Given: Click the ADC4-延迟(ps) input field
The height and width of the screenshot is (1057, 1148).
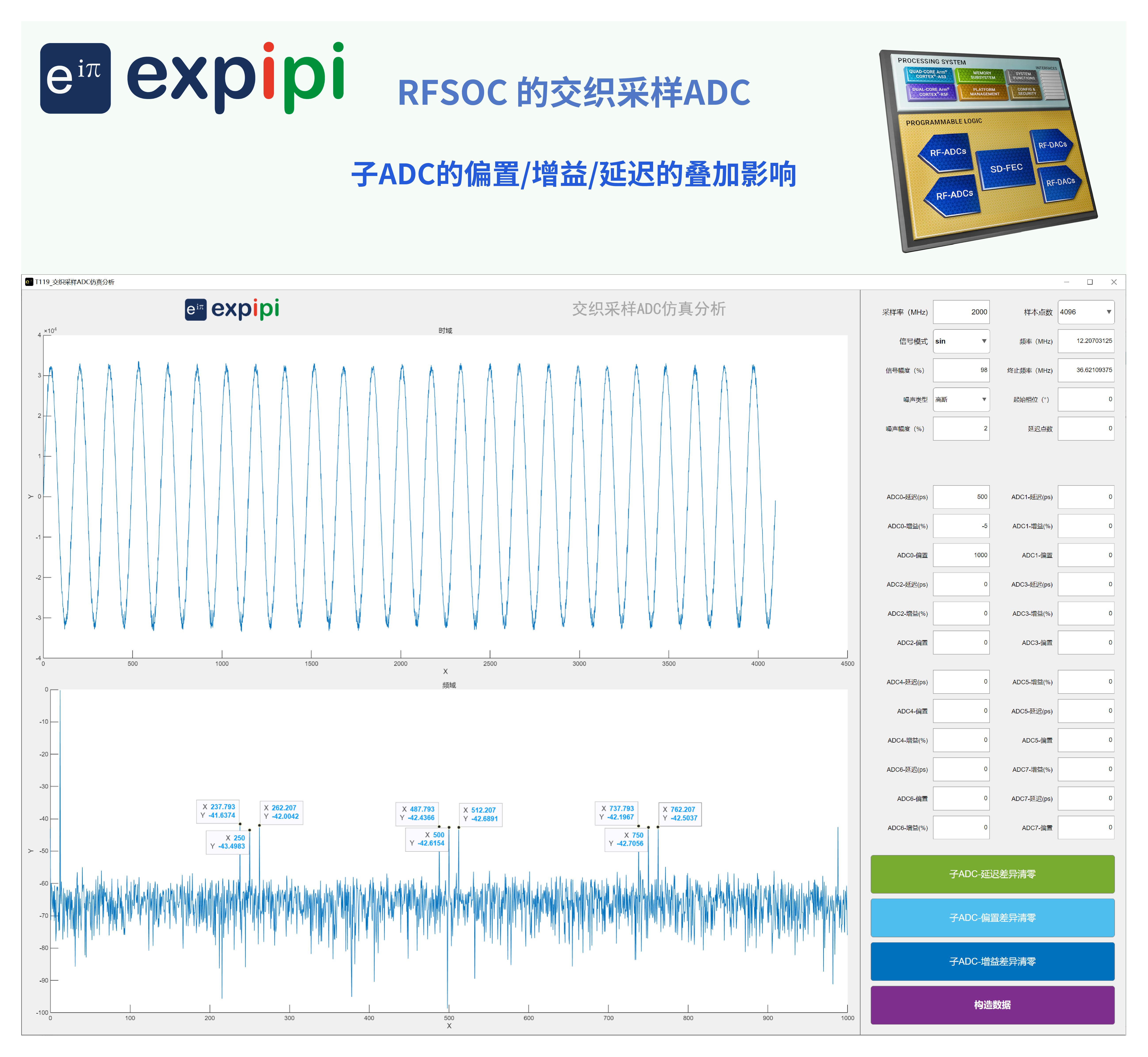Looking at the screenshot, I should tap(961, 682).
